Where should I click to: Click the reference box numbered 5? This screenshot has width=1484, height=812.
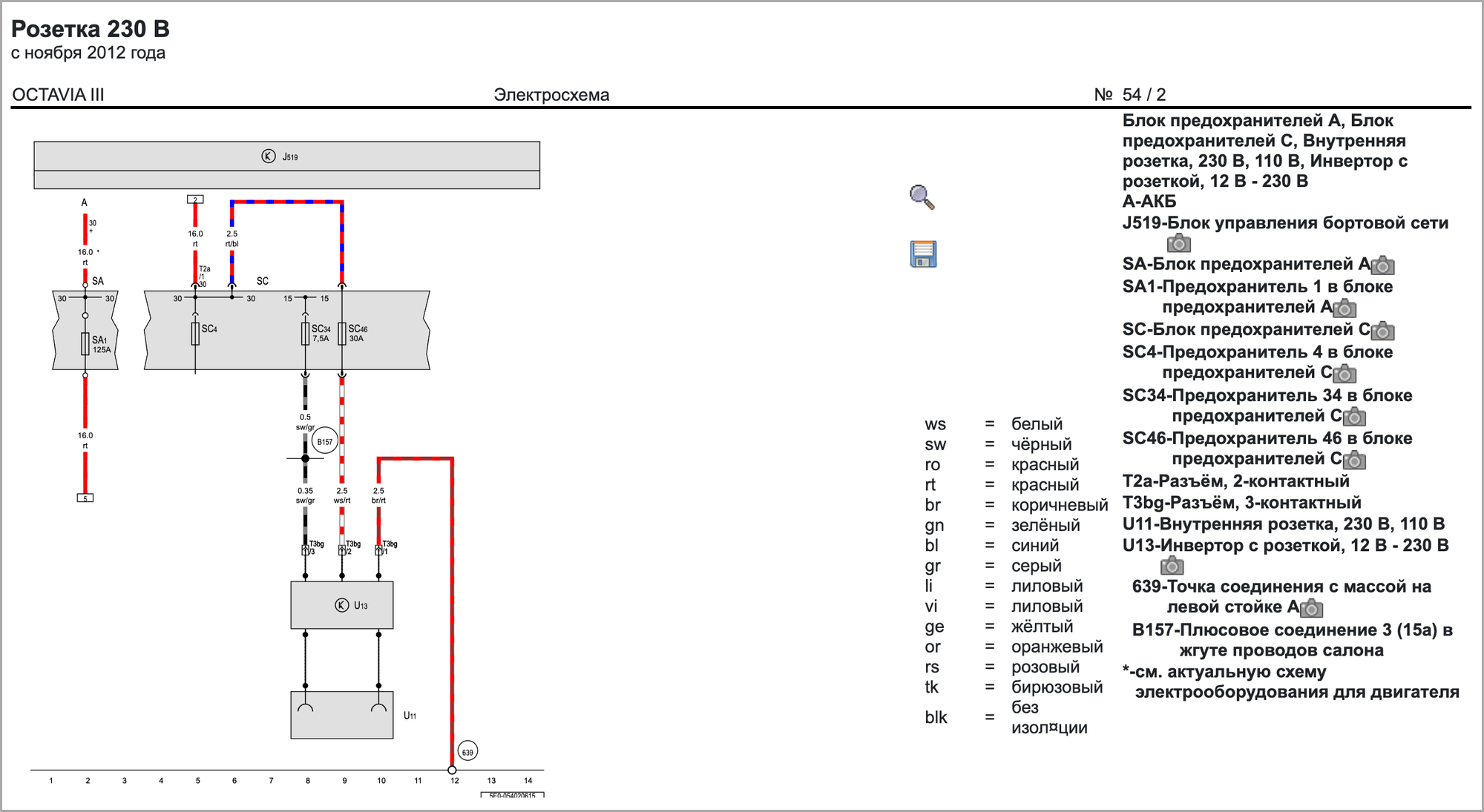point(85,498)
